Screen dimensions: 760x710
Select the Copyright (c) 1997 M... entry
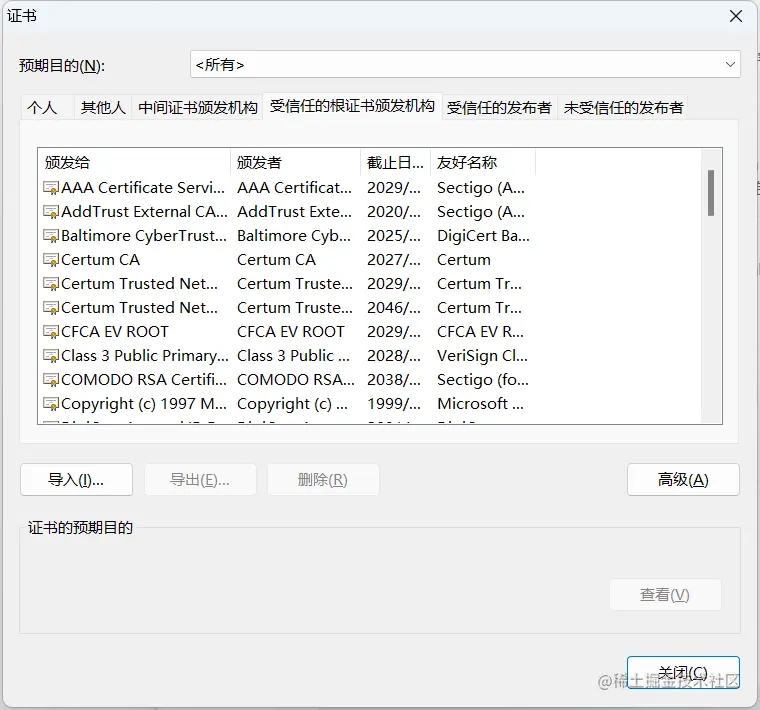(144, 404)
